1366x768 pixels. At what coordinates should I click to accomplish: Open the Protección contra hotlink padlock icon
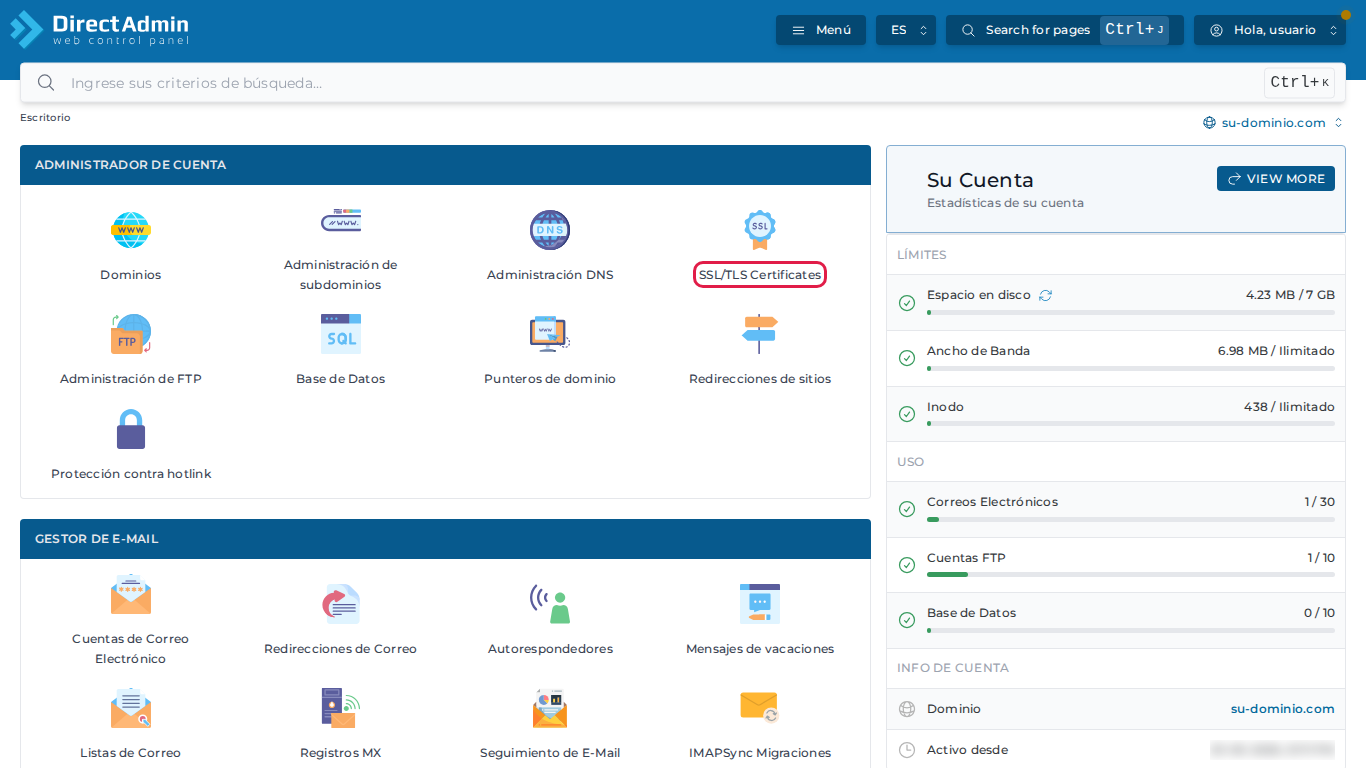coord(131,429)
